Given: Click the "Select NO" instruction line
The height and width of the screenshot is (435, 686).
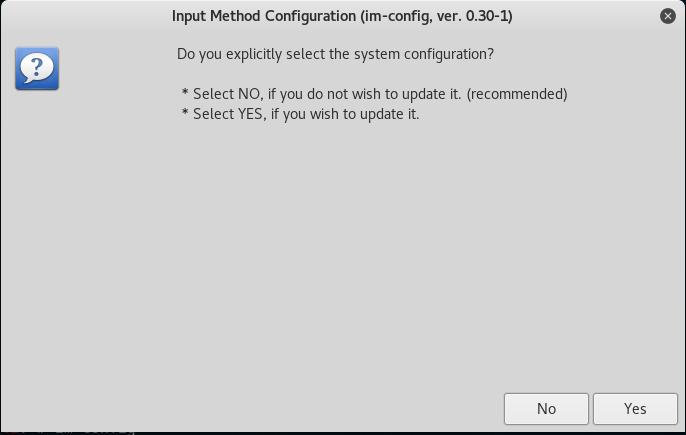Looking at the screenshot, I should 374,94.
